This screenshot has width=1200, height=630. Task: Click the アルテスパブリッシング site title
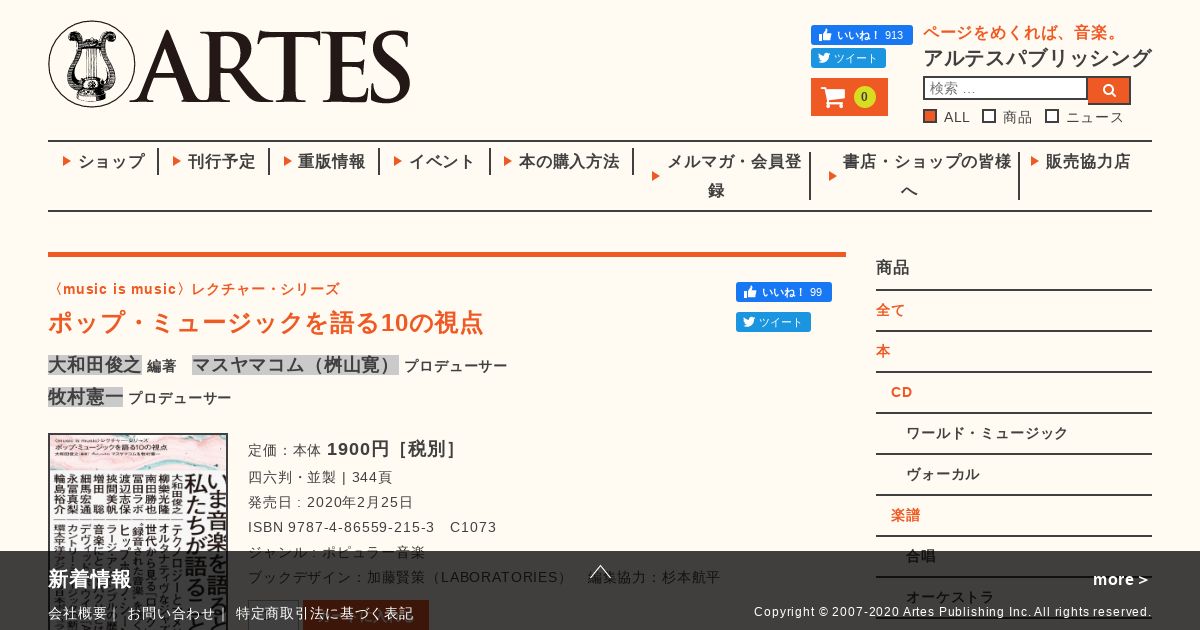(1037, 57)
